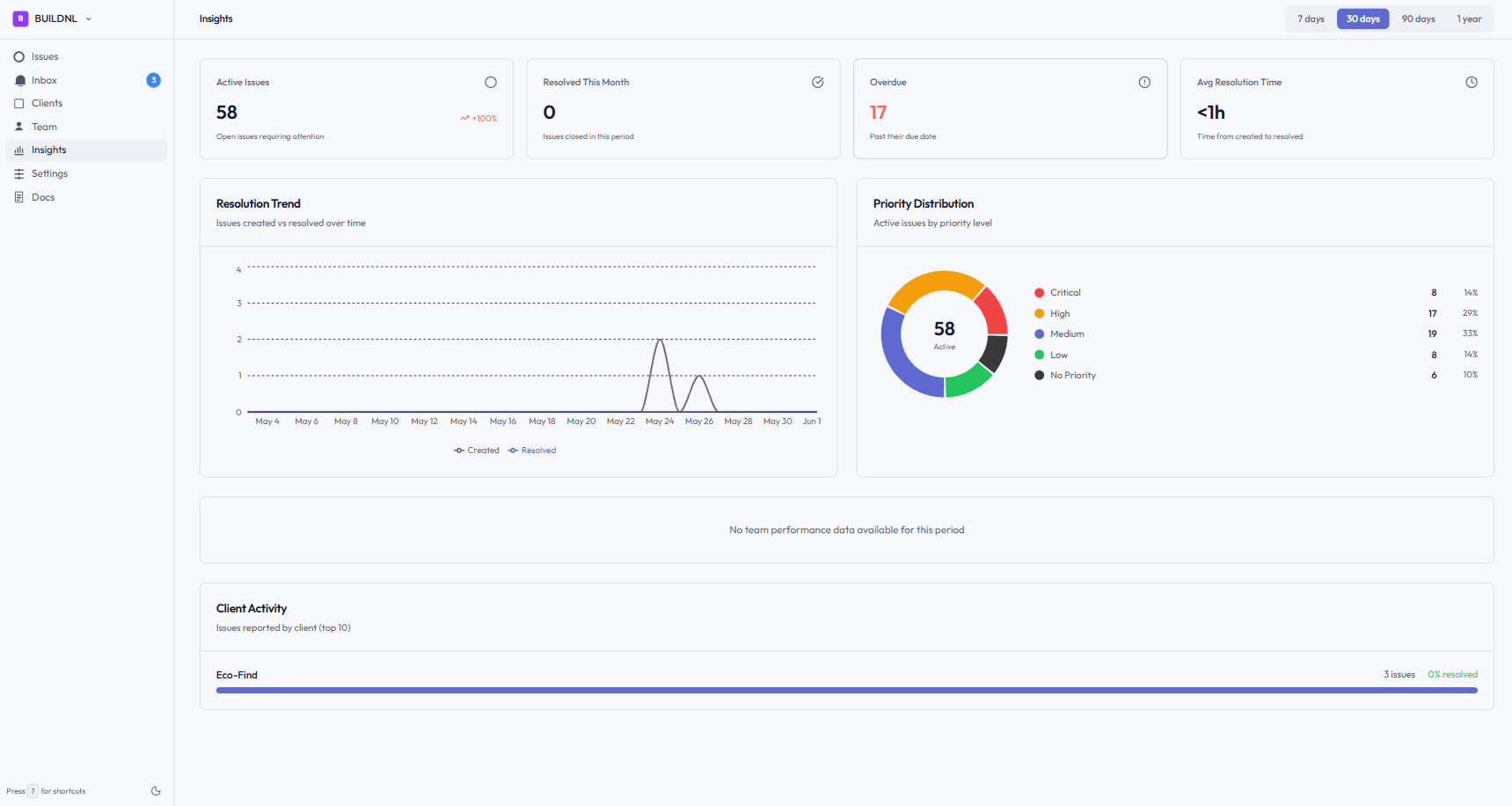Open Docs from the sidebar
This screenshot has height=806, width=1512.
(x=86, y=197)
